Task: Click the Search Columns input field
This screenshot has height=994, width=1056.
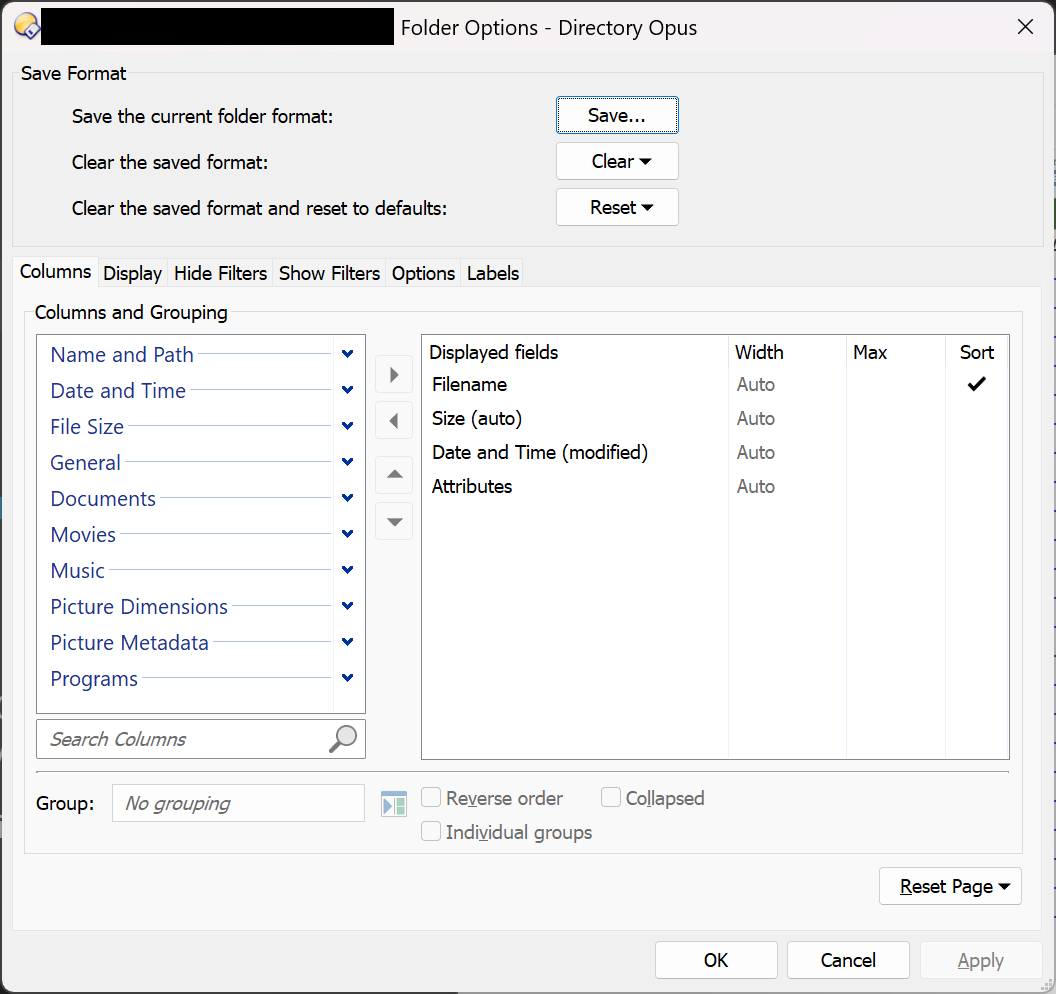Action: pyautogui.click(x=201, y=739)
